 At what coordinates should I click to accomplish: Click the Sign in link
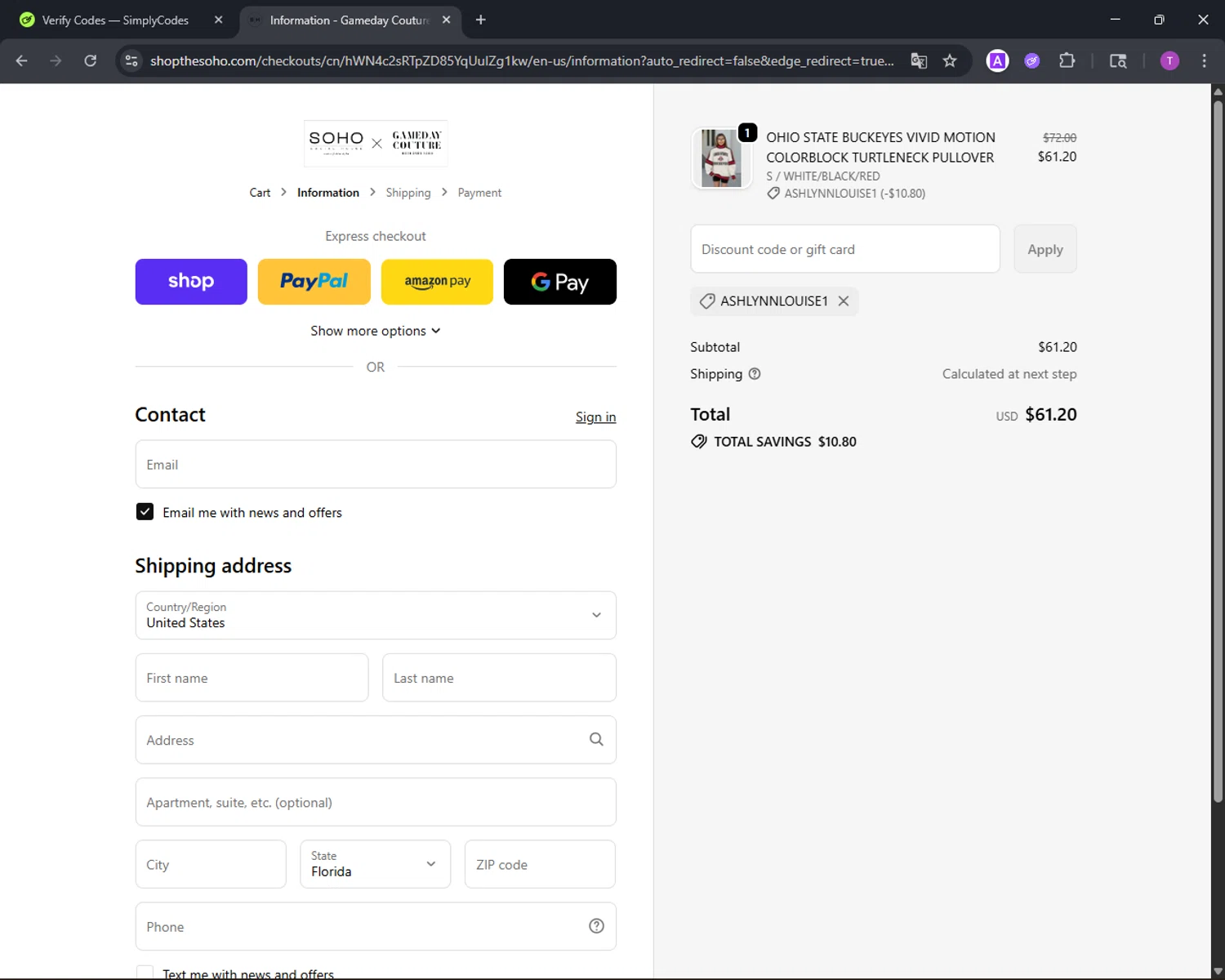pos(595,416)
